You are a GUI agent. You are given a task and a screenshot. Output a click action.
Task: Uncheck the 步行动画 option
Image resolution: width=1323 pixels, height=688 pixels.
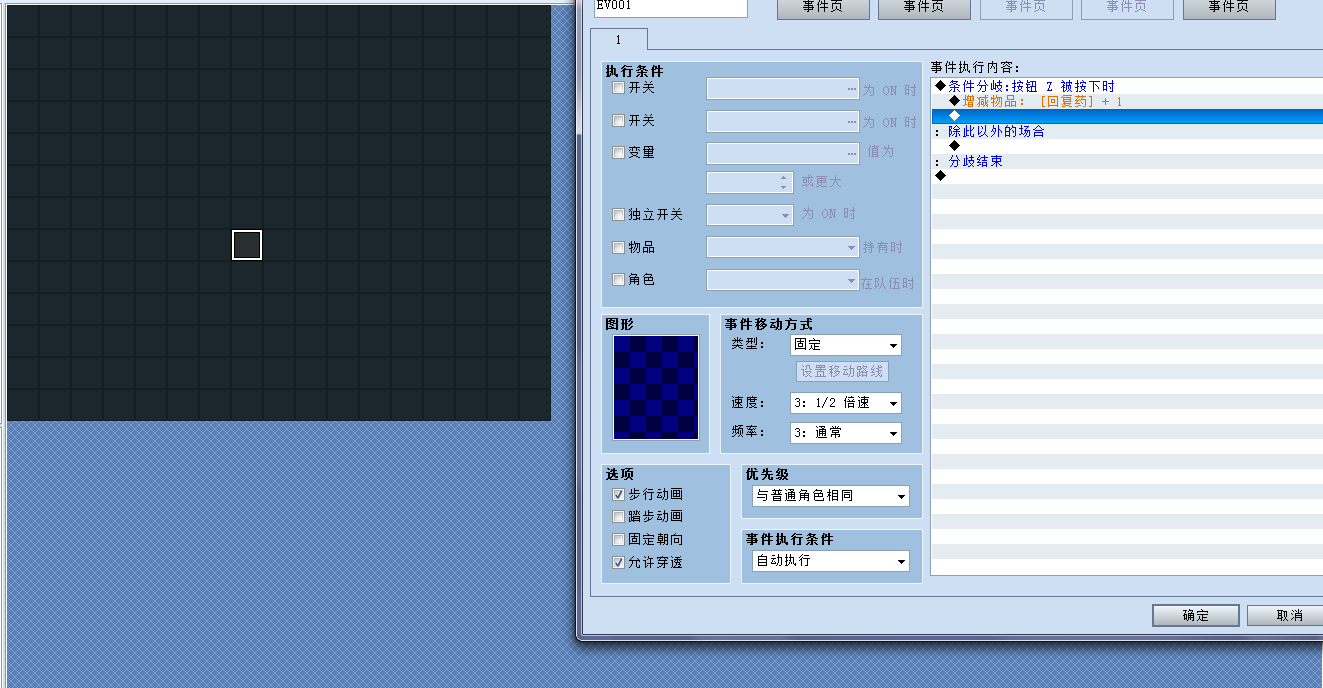point(618,495)
